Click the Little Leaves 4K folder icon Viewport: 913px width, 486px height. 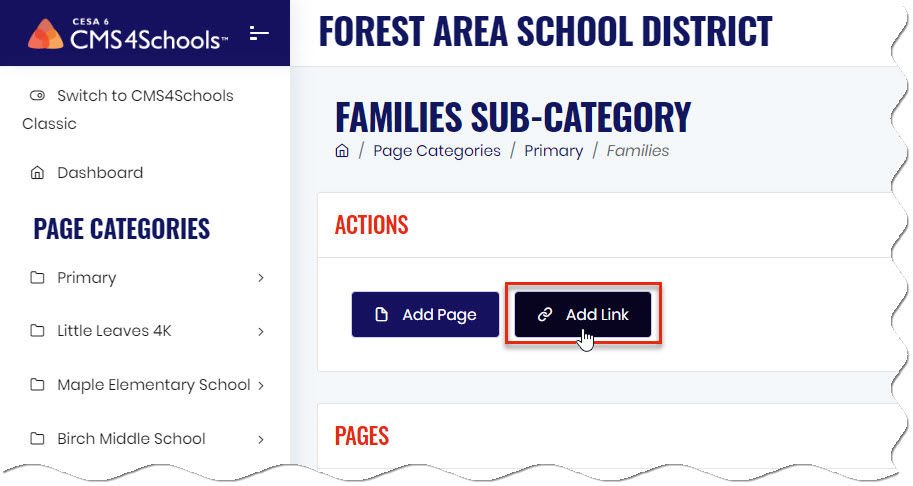(37, 331)
